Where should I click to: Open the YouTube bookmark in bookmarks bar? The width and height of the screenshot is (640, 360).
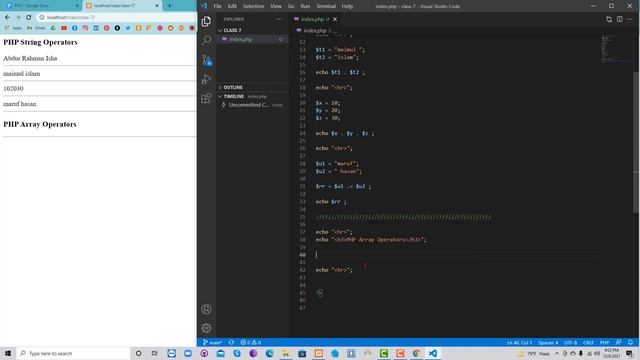point(64,28)
